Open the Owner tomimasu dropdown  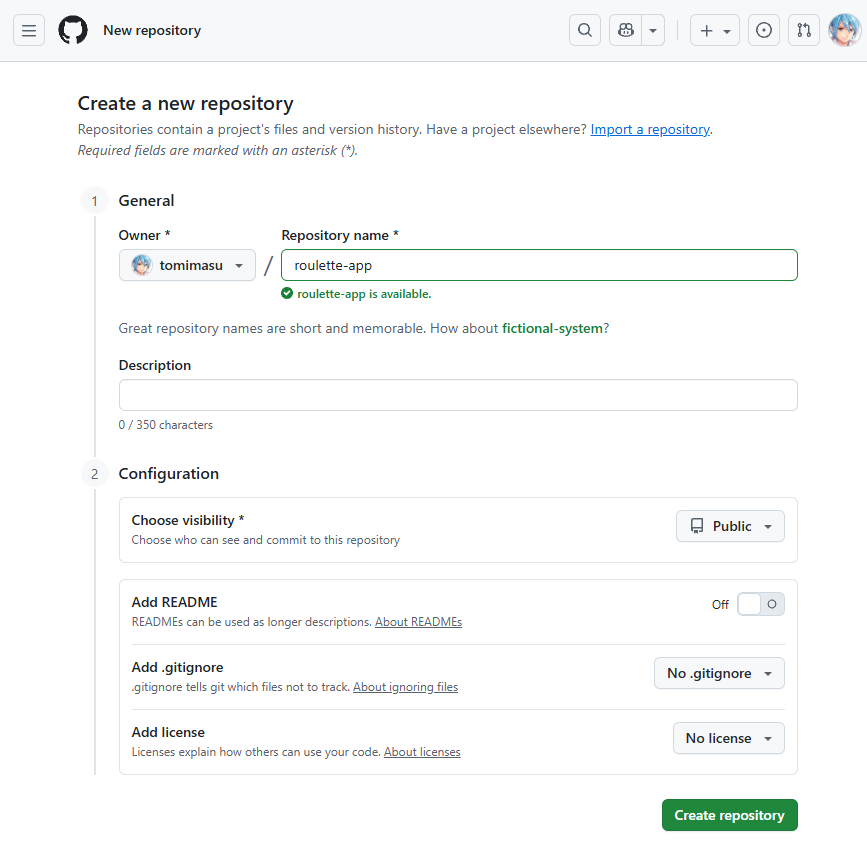click(187, 265)
